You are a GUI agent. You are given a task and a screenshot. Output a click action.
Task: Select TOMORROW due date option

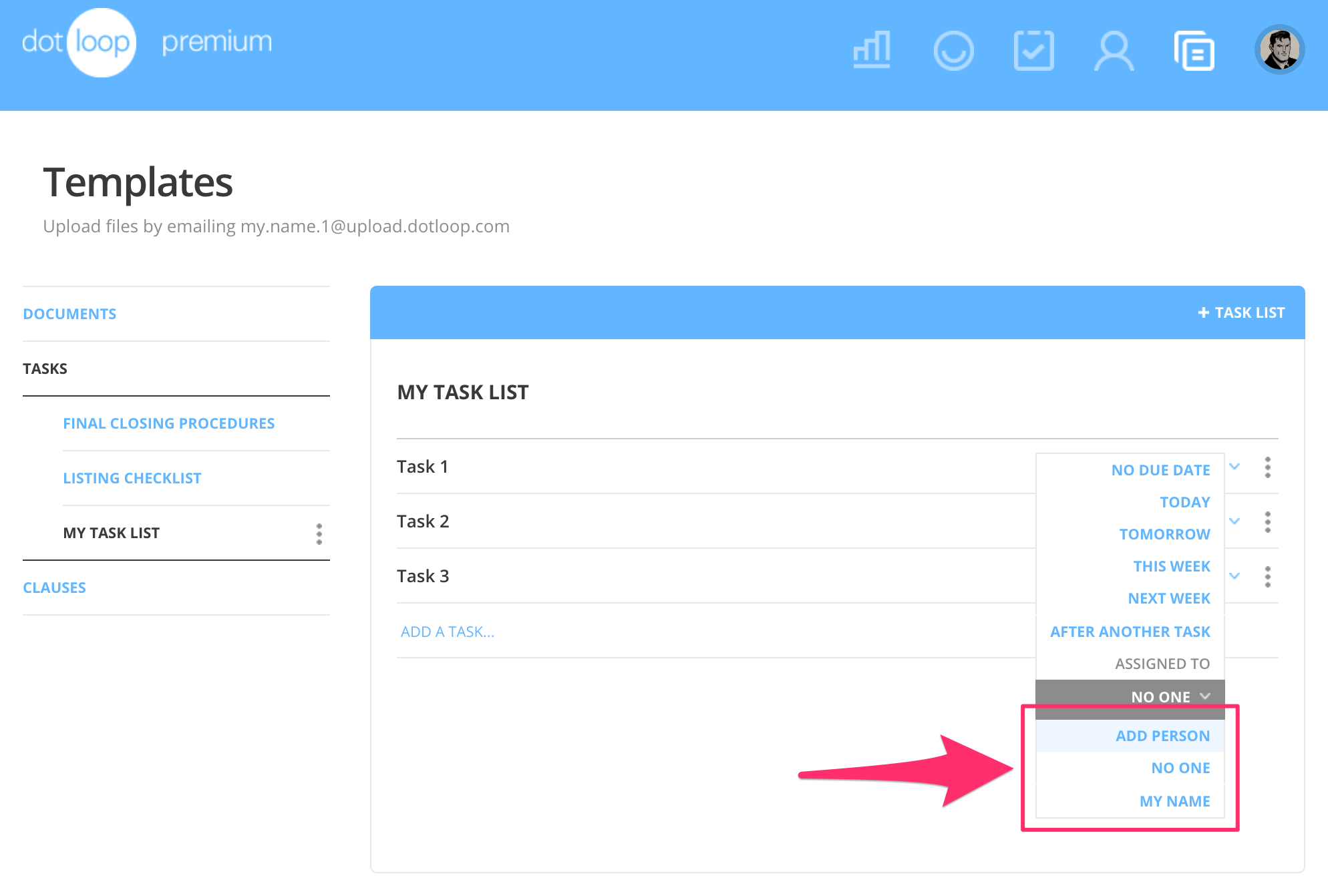[x=1164, y=534]
